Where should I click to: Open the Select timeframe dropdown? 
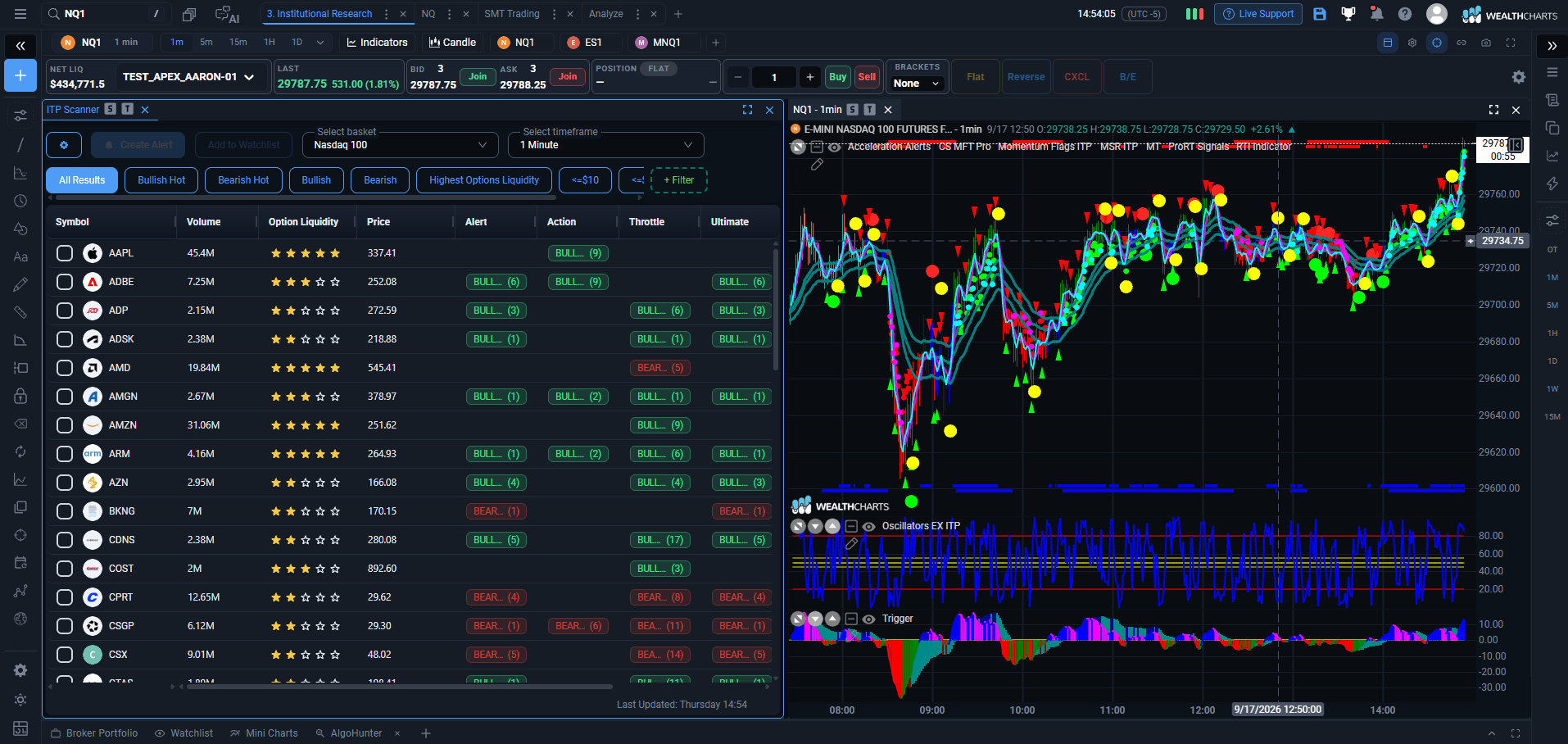606,145
